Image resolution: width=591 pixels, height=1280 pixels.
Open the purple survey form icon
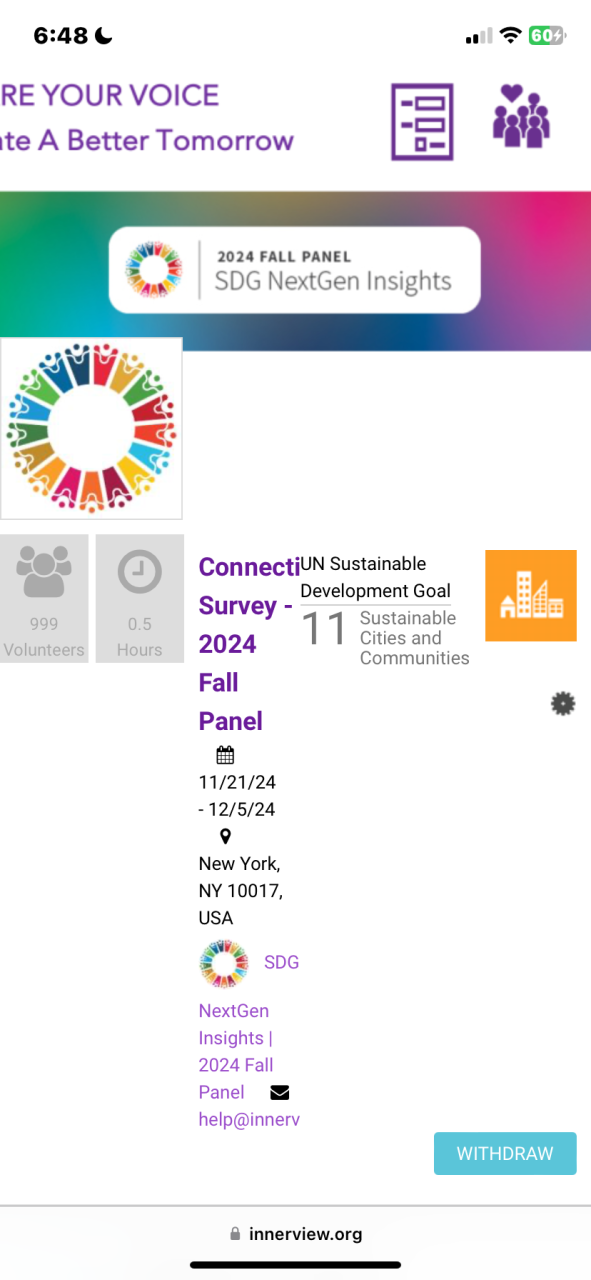[422, 122]
